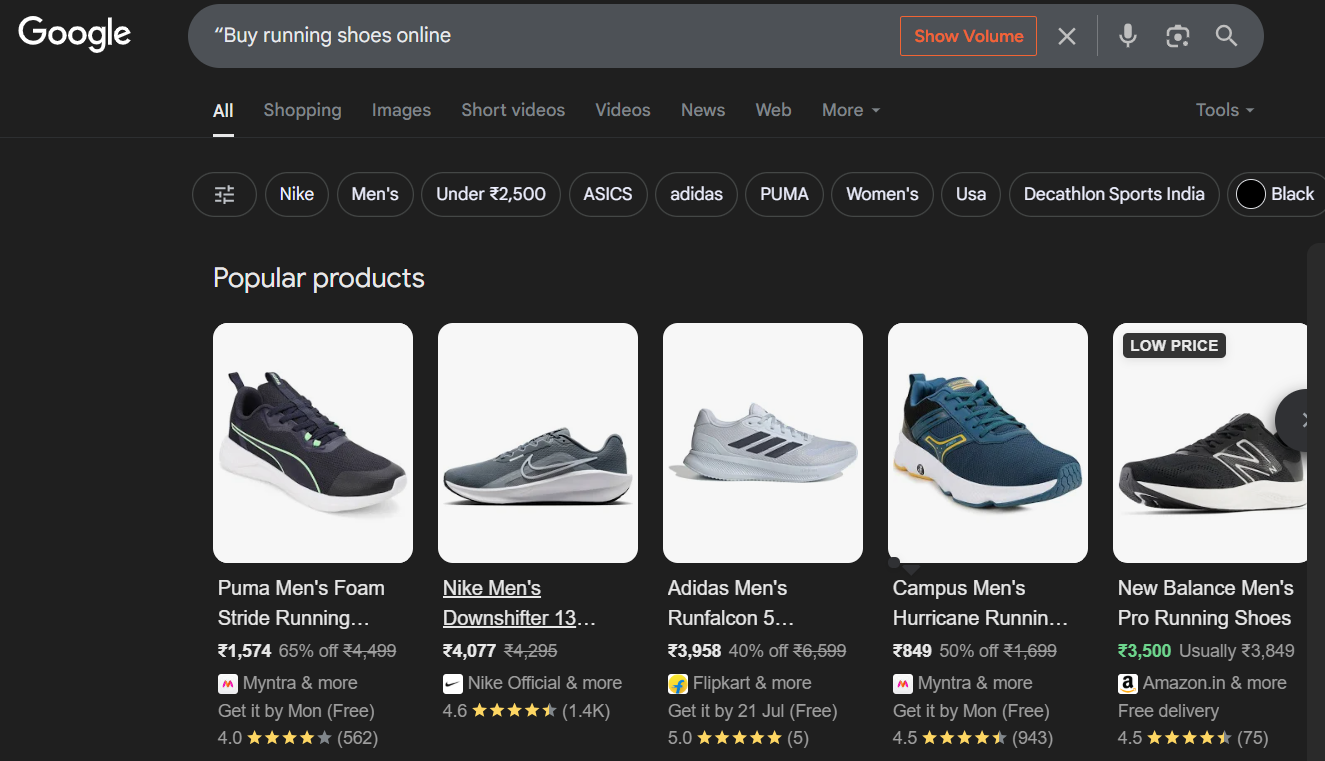Viewport: 1325px width, 761px height.
Task: Toggle the adidas filter chip
Action: click(696, 194)
